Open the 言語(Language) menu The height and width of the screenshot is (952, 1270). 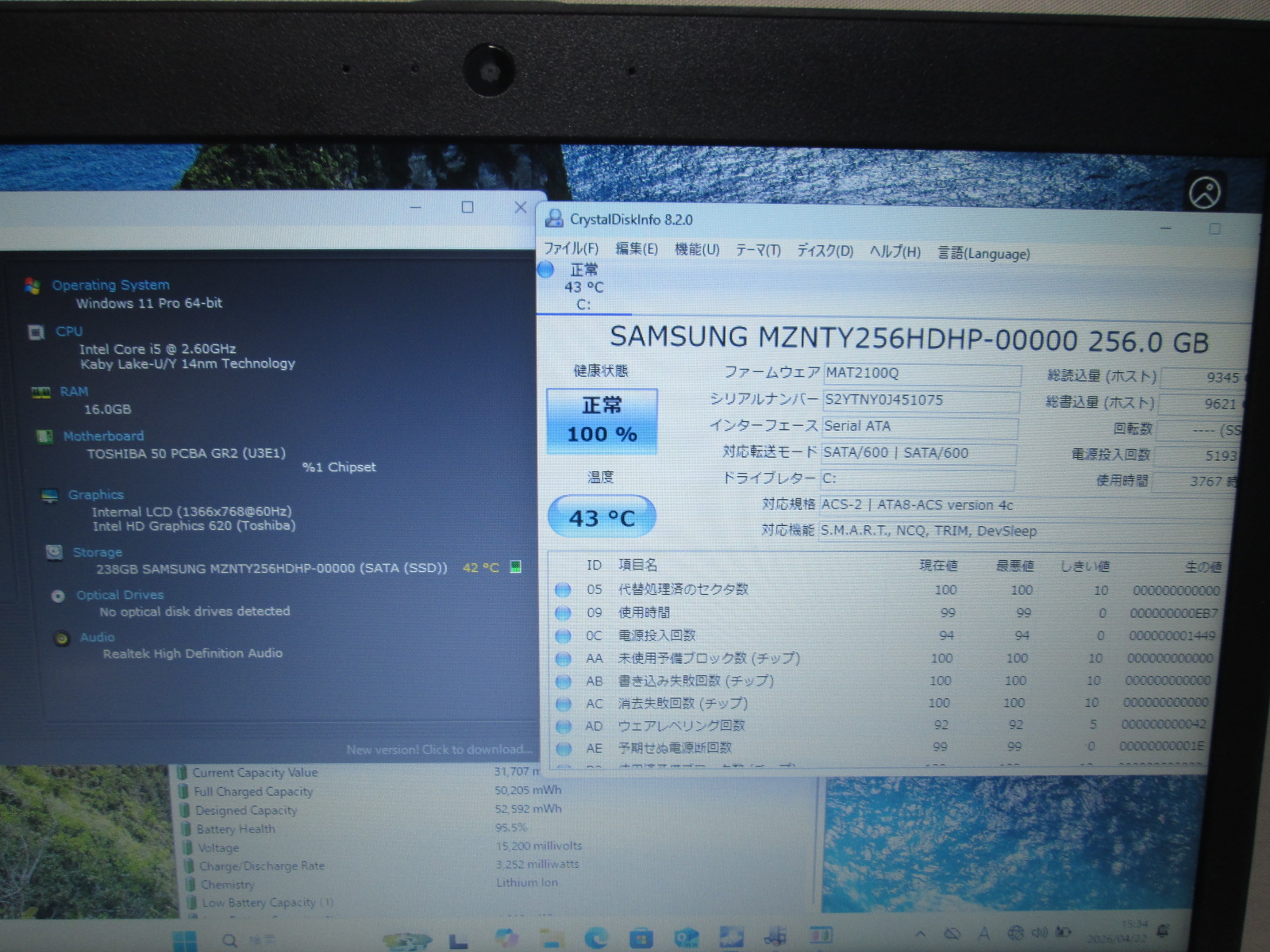[x=983, y=254]
